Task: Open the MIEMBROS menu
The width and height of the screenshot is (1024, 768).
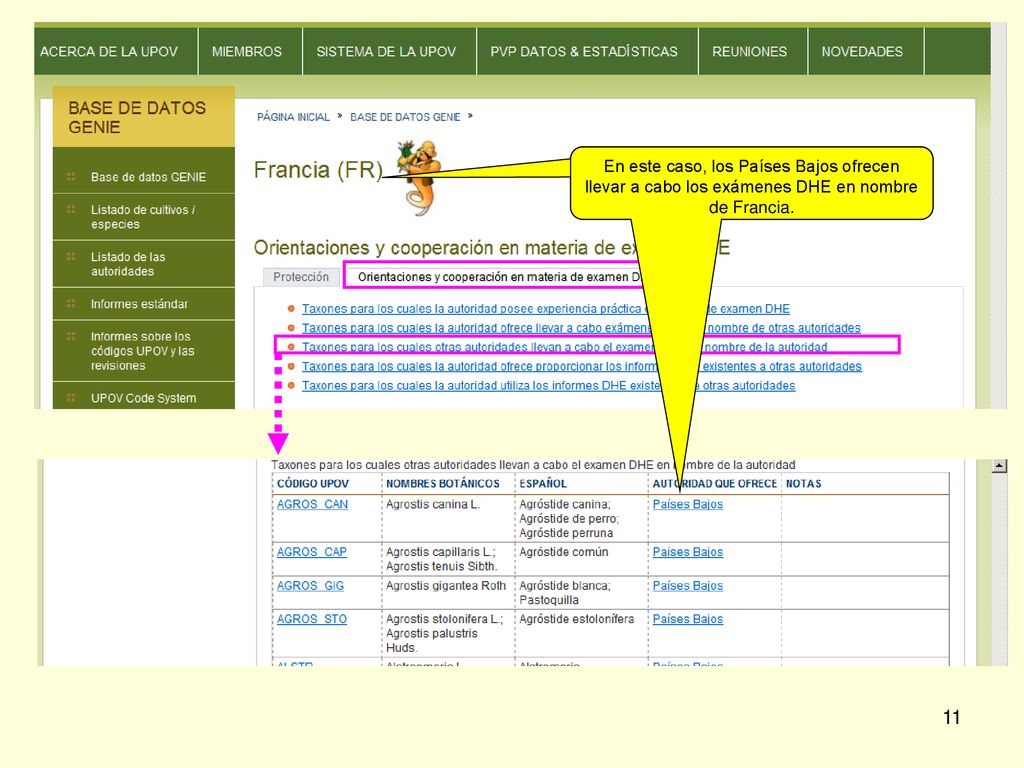Action: 246,52
